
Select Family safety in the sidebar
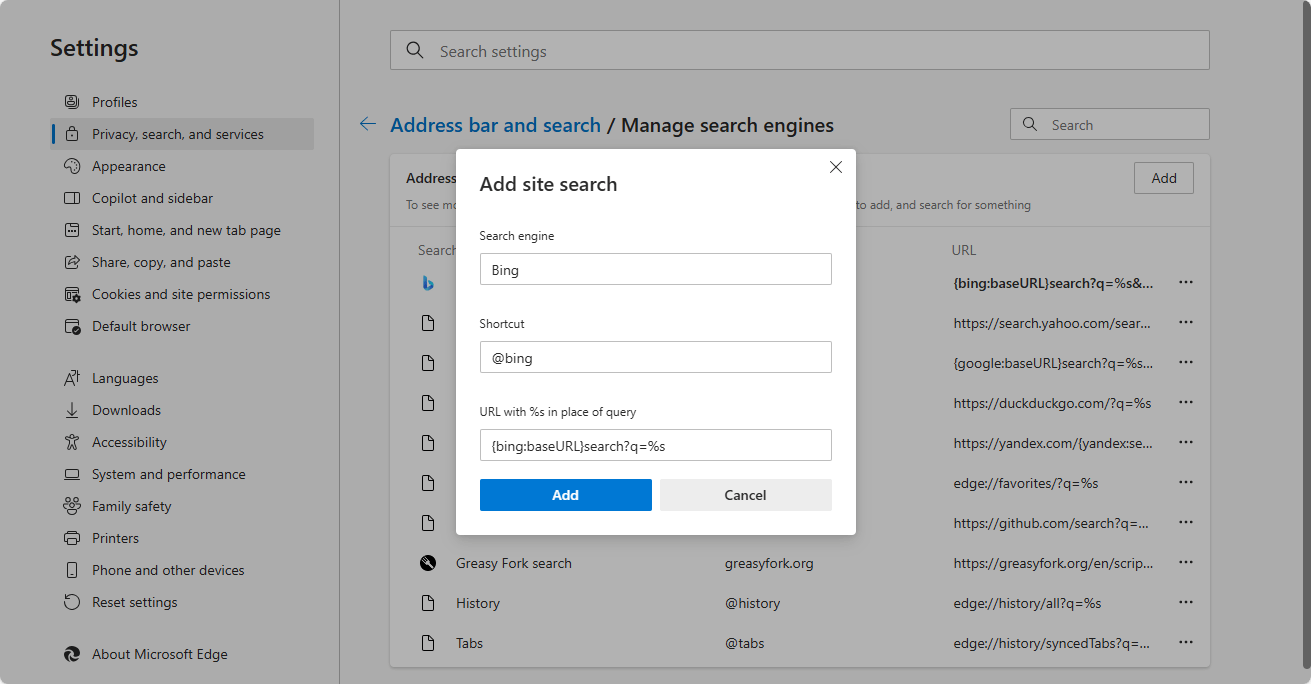pyautogui.click(x=131, y=506)
